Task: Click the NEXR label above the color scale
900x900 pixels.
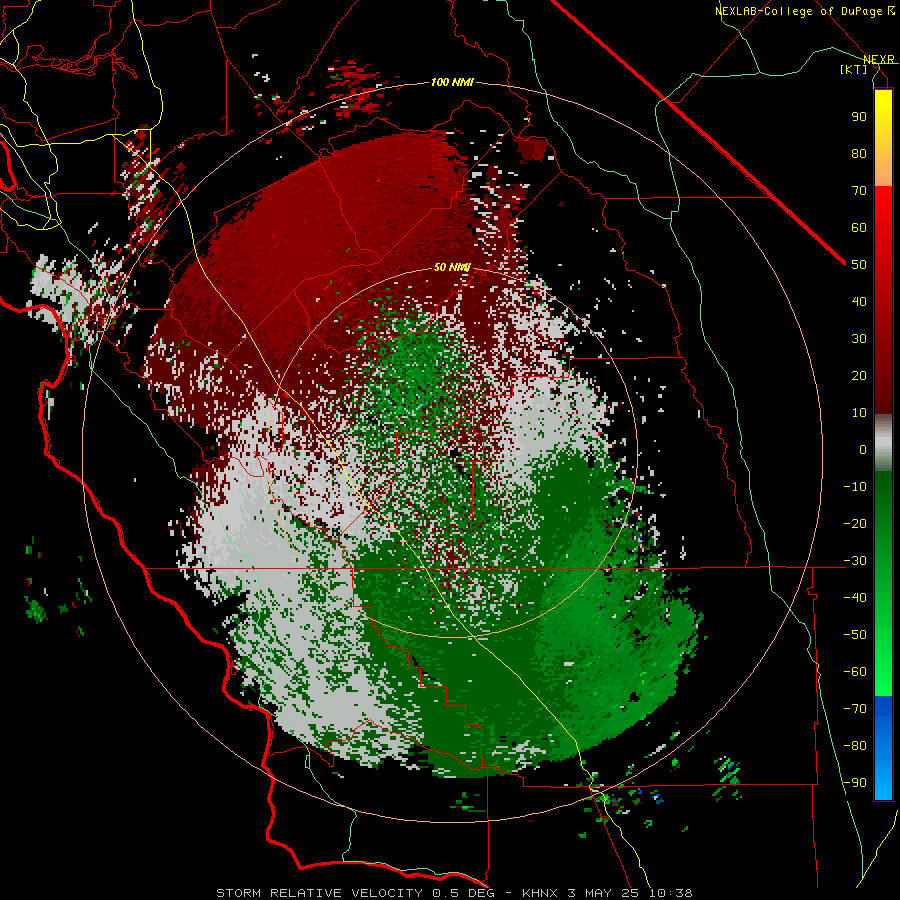Action: [878, 59]
